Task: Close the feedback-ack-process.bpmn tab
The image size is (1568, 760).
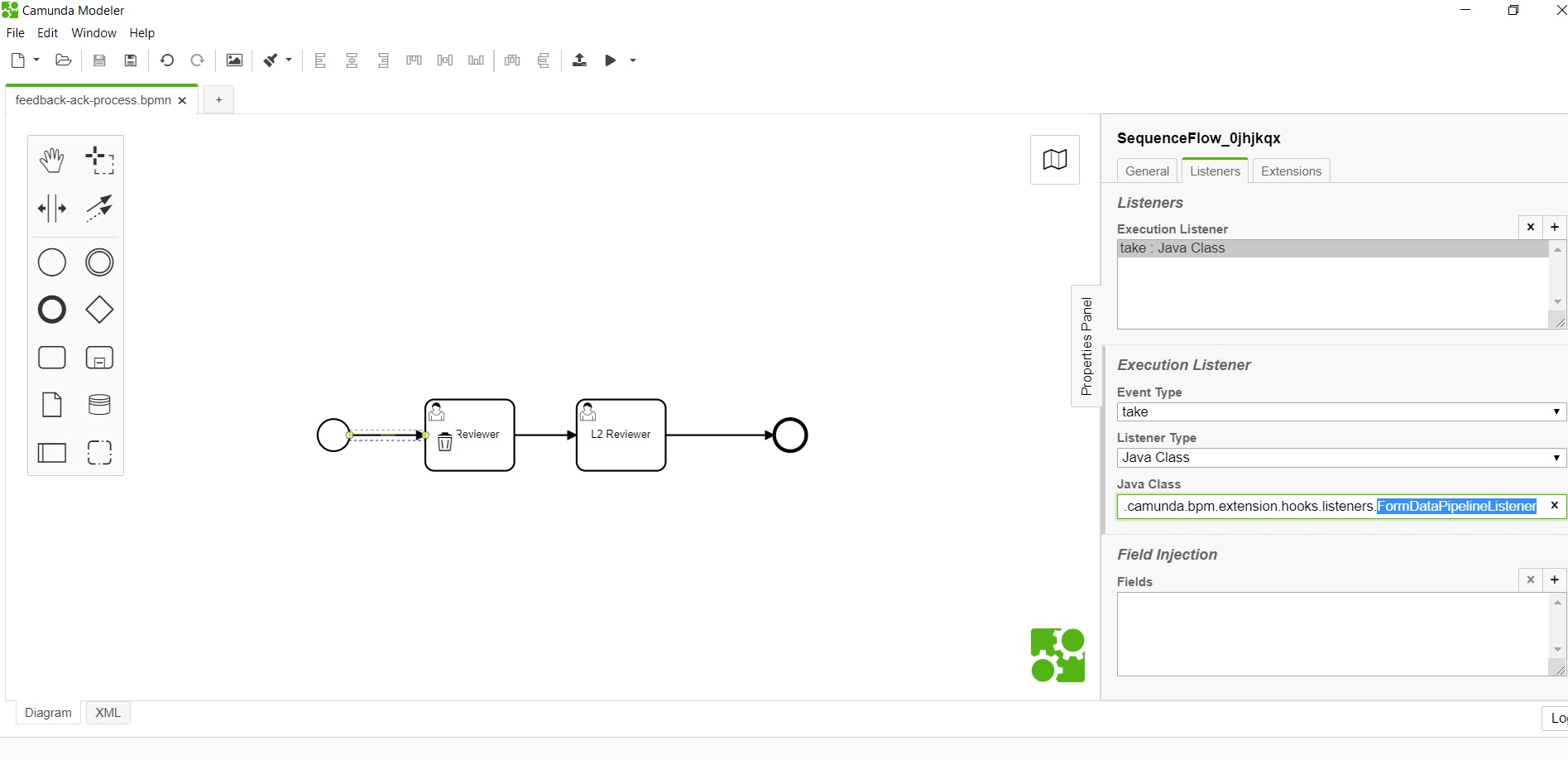Action: tap(183, 101)
